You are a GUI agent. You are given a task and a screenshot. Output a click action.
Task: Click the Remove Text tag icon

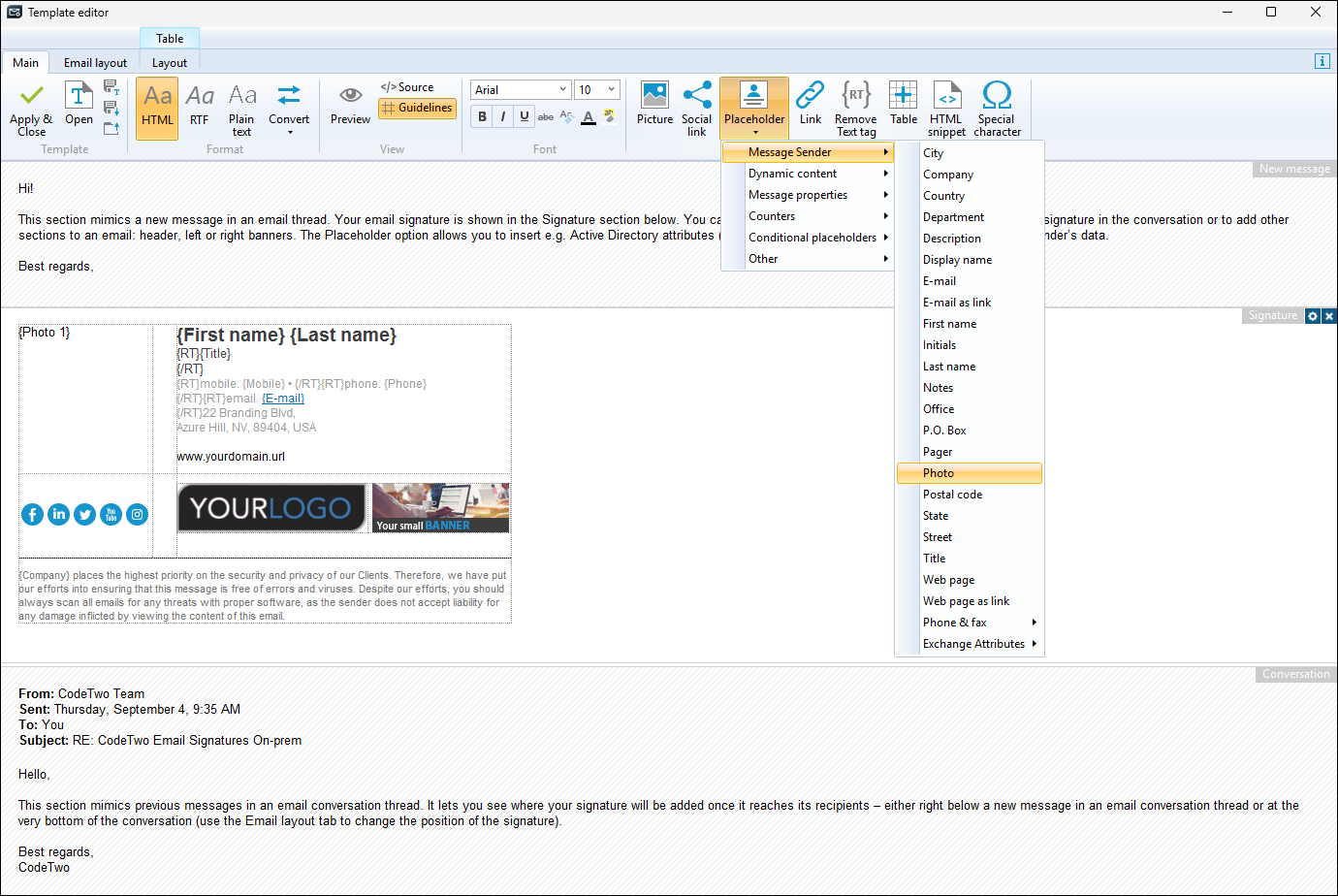855,96
